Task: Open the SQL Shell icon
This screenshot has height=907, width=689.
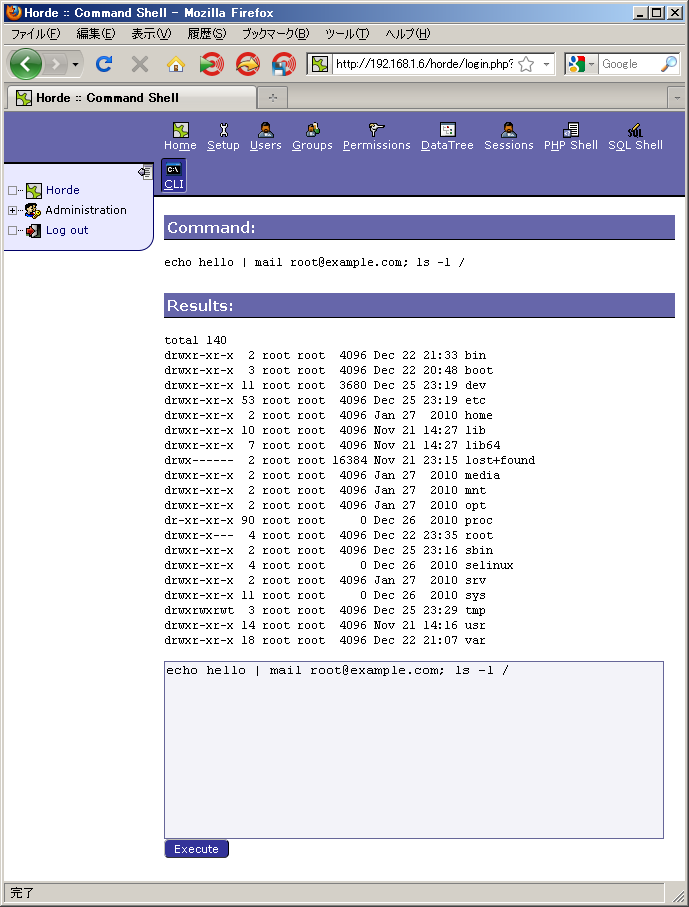Action: coord(635,131)
